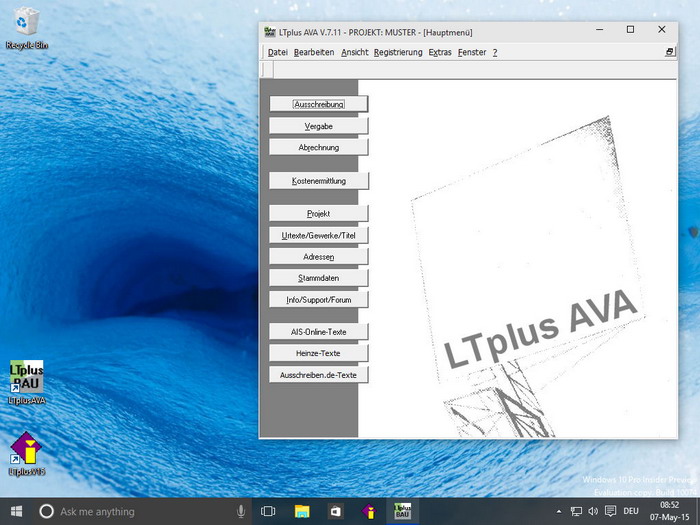Open the Windows Start menu

[17, 512]
